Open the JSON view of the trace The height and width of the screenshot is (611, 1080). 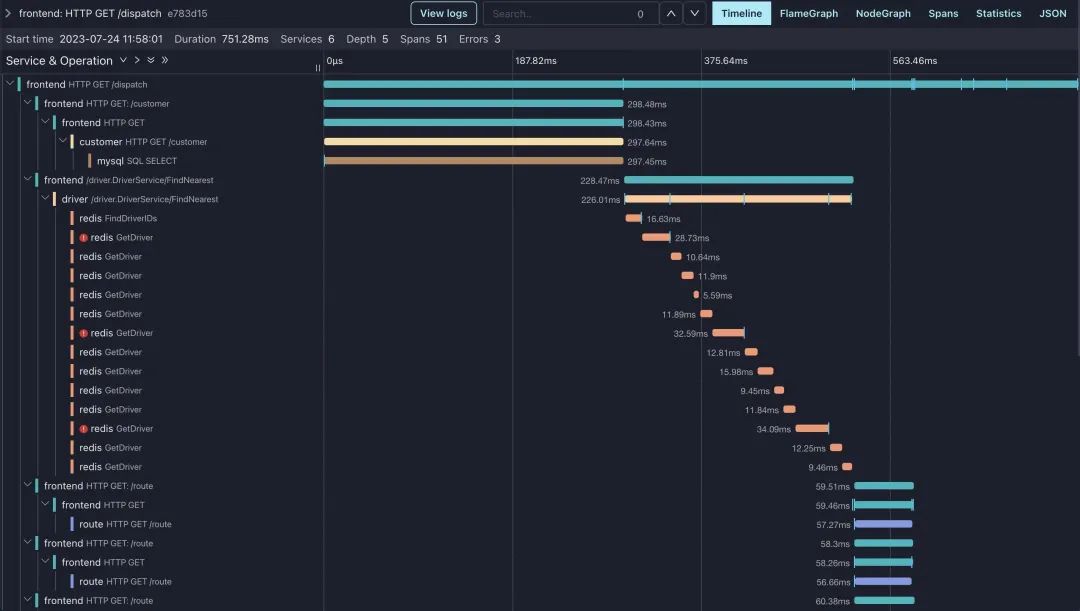(x=1052, y=13)
